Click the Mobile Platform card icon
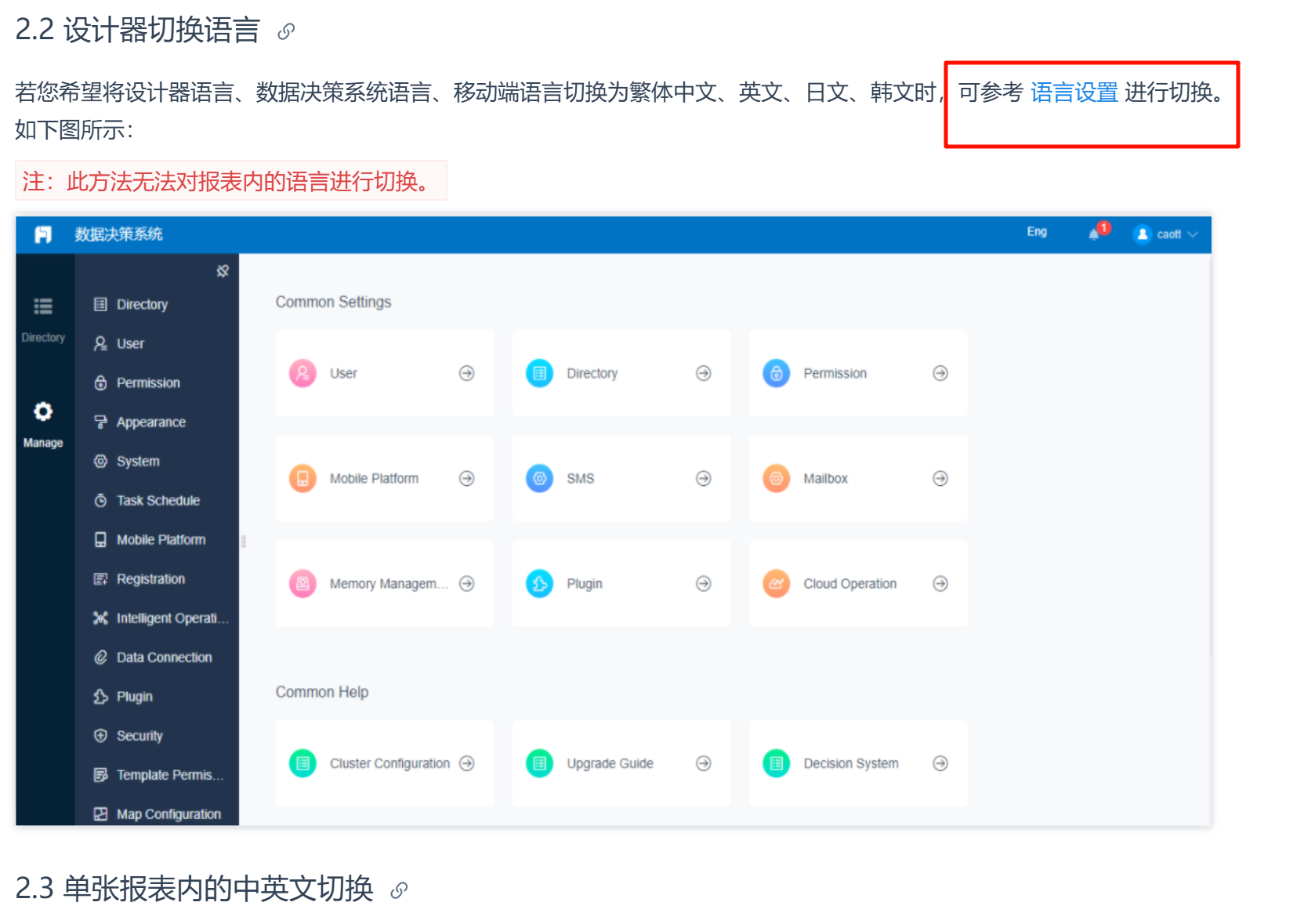The height and width of the screenshot is (924, 1304). (x=302, y=478)
